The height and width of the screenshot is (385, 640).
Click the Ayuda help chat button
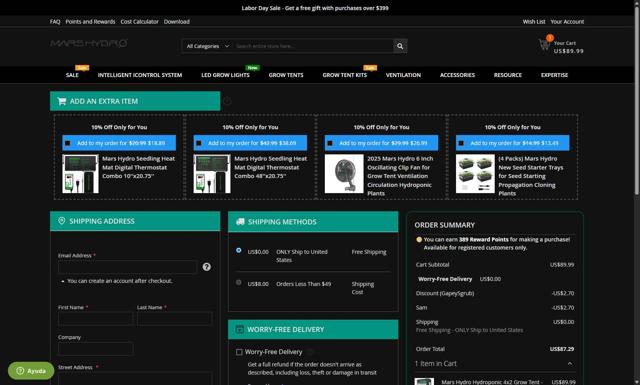[31, 371]
